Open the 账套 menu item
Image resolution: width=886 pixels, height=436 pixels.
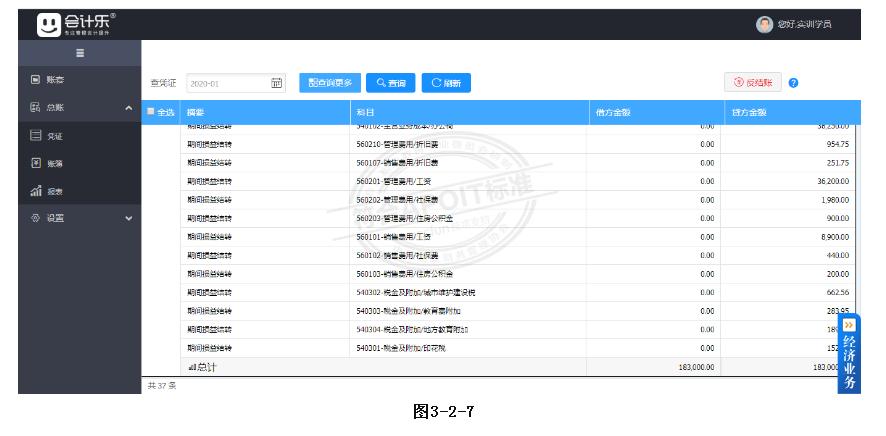tap(80, 80)
